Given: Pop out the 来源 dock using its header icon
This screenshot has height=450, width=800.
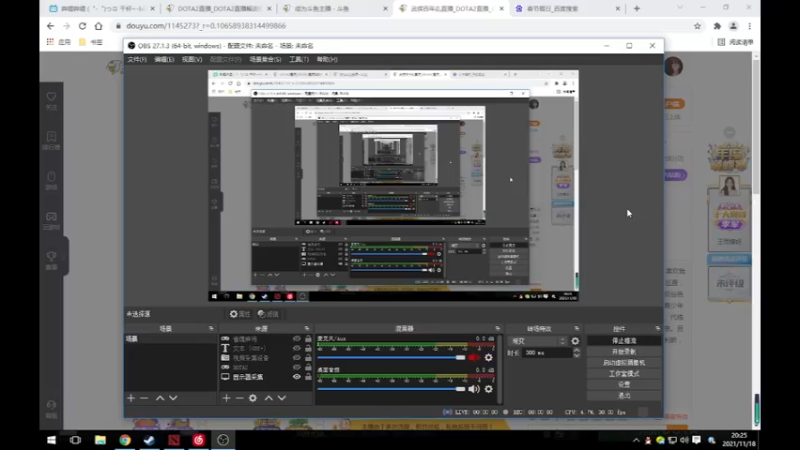Looking at the screenshot, I should point(307,329).
